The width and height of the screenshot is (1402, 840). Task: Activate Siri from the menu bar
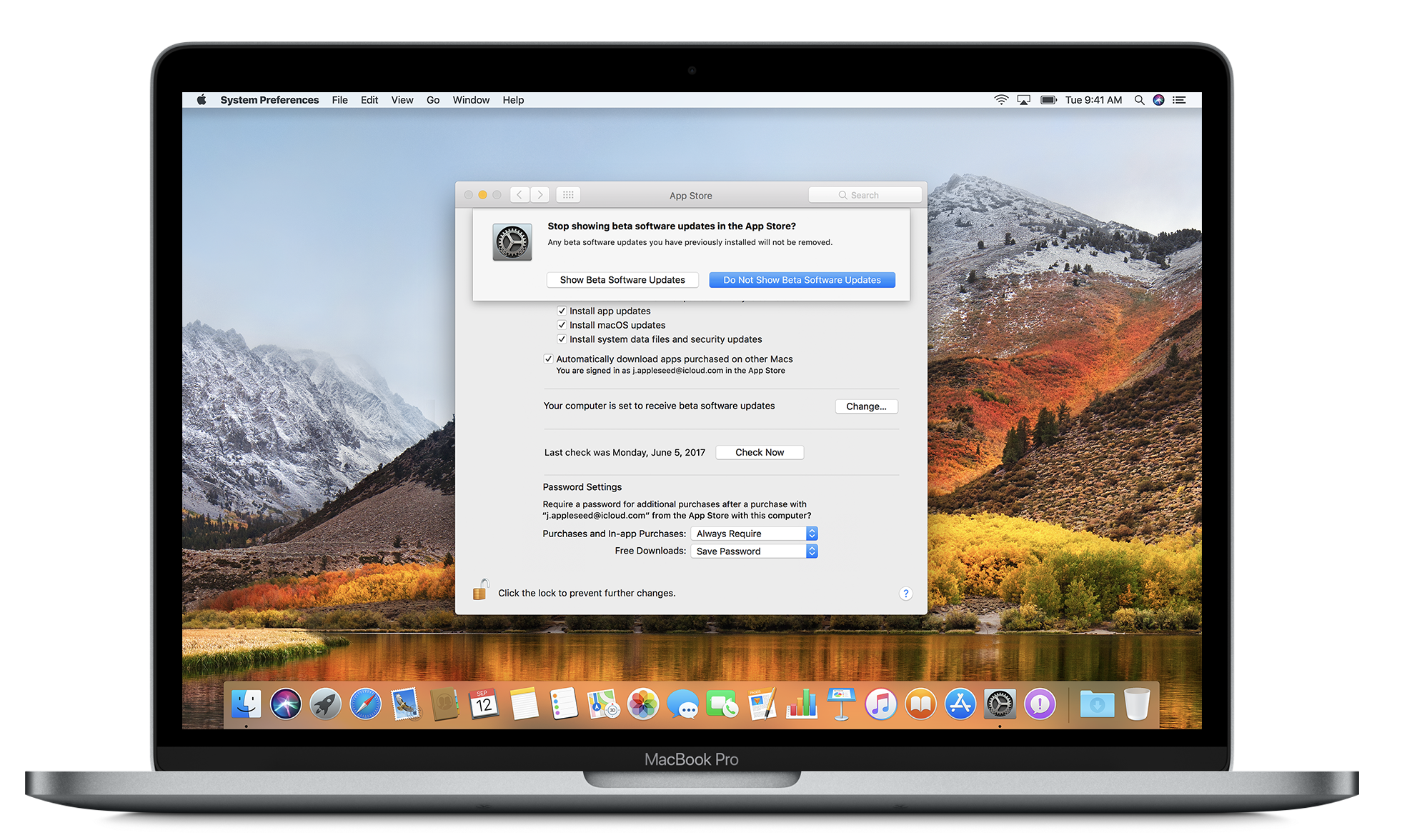pos(1159,100)
